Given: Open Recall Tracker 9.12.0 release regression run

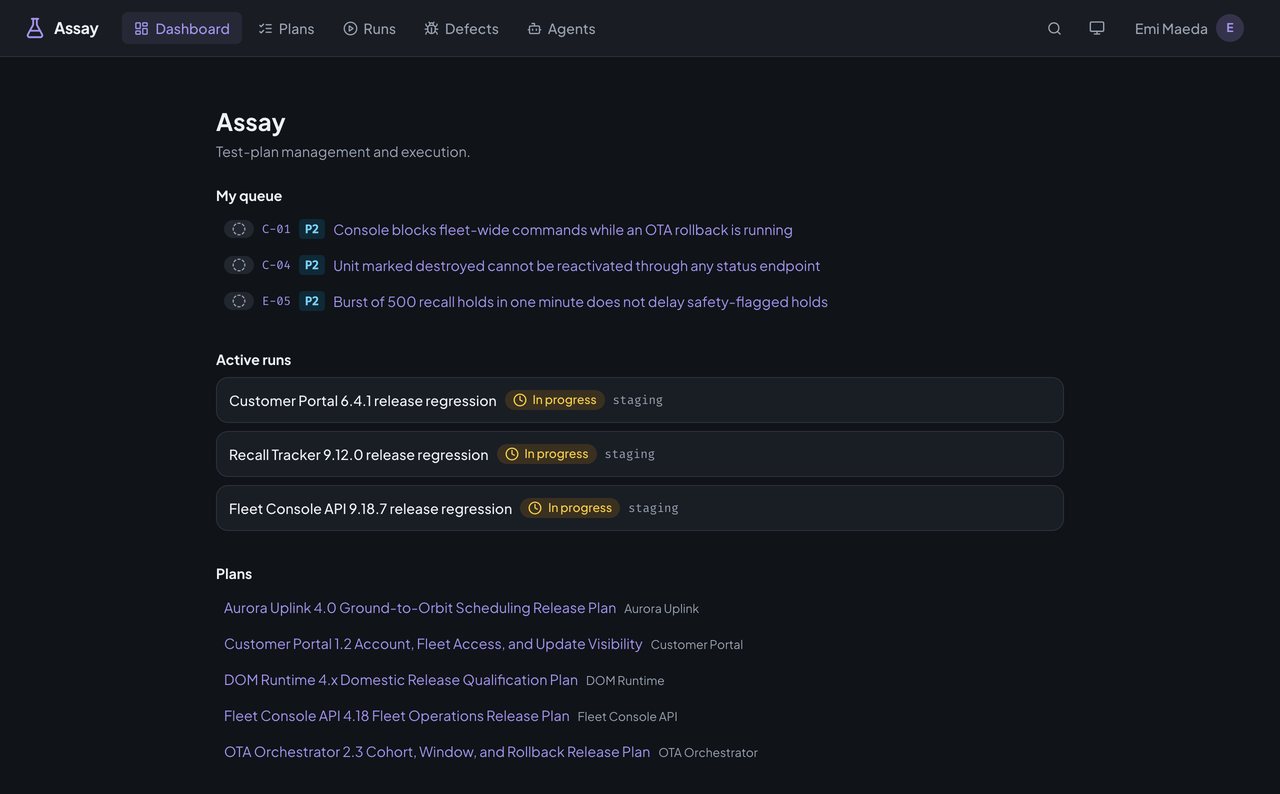Looking at the screenshot, I should click(x=359, y=454).
